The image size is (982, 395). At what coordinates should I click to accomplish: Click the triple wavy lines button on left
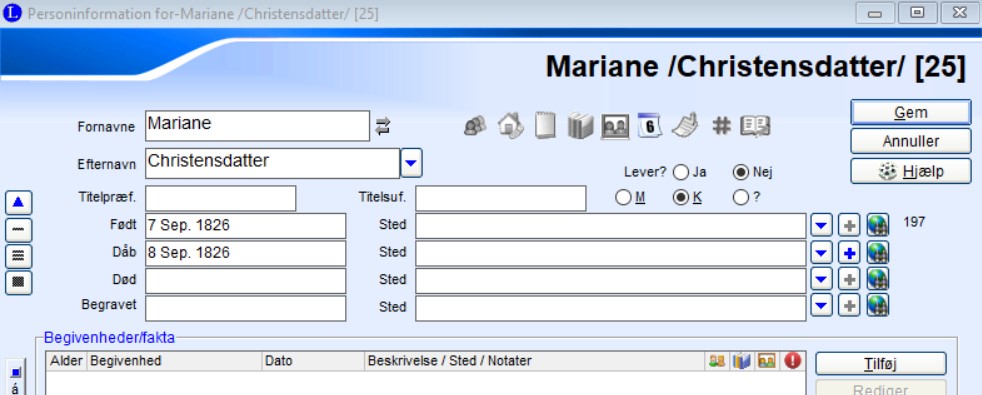click(18, 256)
